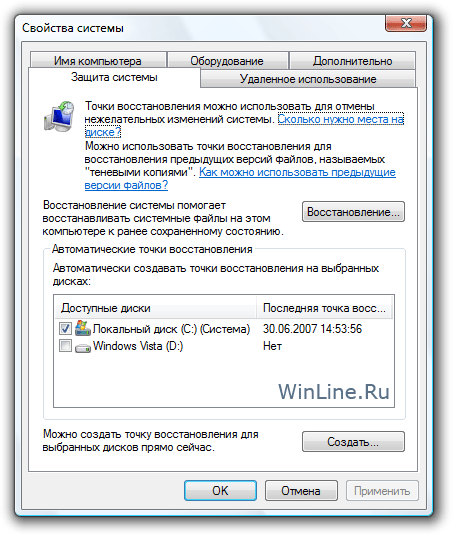Viewport: 453px width, 535px height.
Task: Confirm with the OK button
Action: [x=220, y=491]
